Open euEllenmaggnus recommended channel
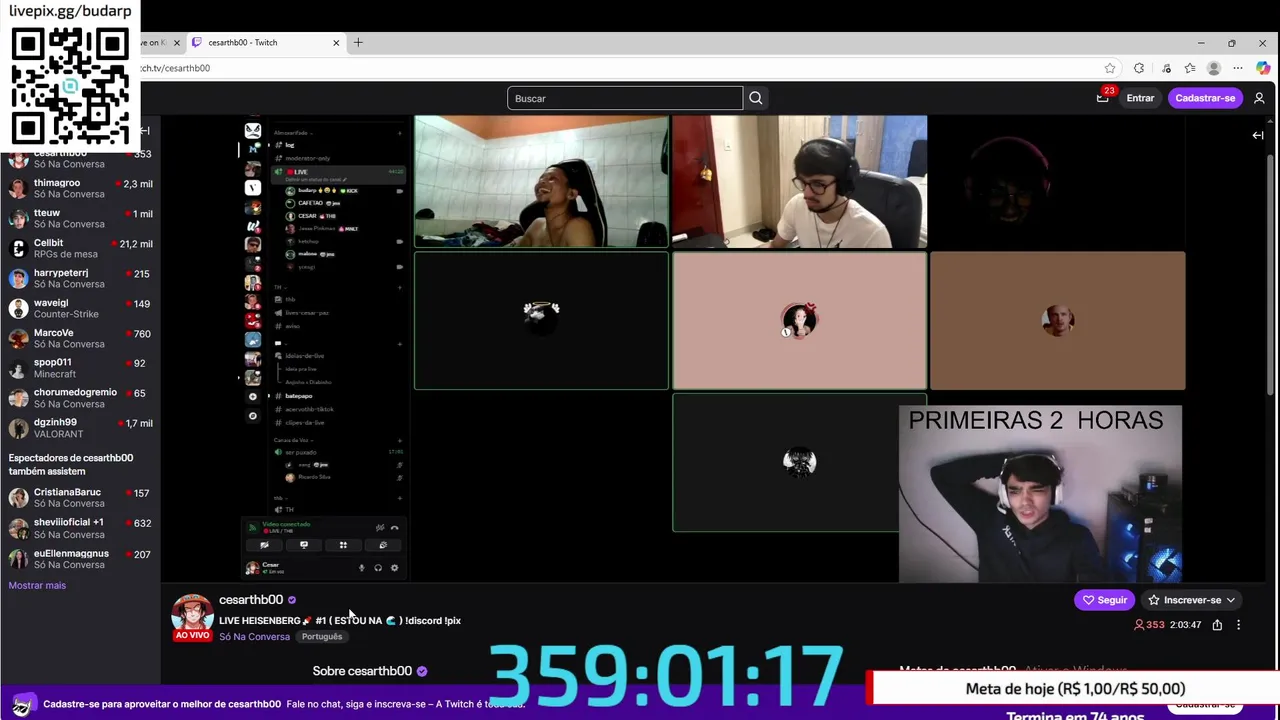Viewport: 1280px width, 720px height. click(80, 559)
